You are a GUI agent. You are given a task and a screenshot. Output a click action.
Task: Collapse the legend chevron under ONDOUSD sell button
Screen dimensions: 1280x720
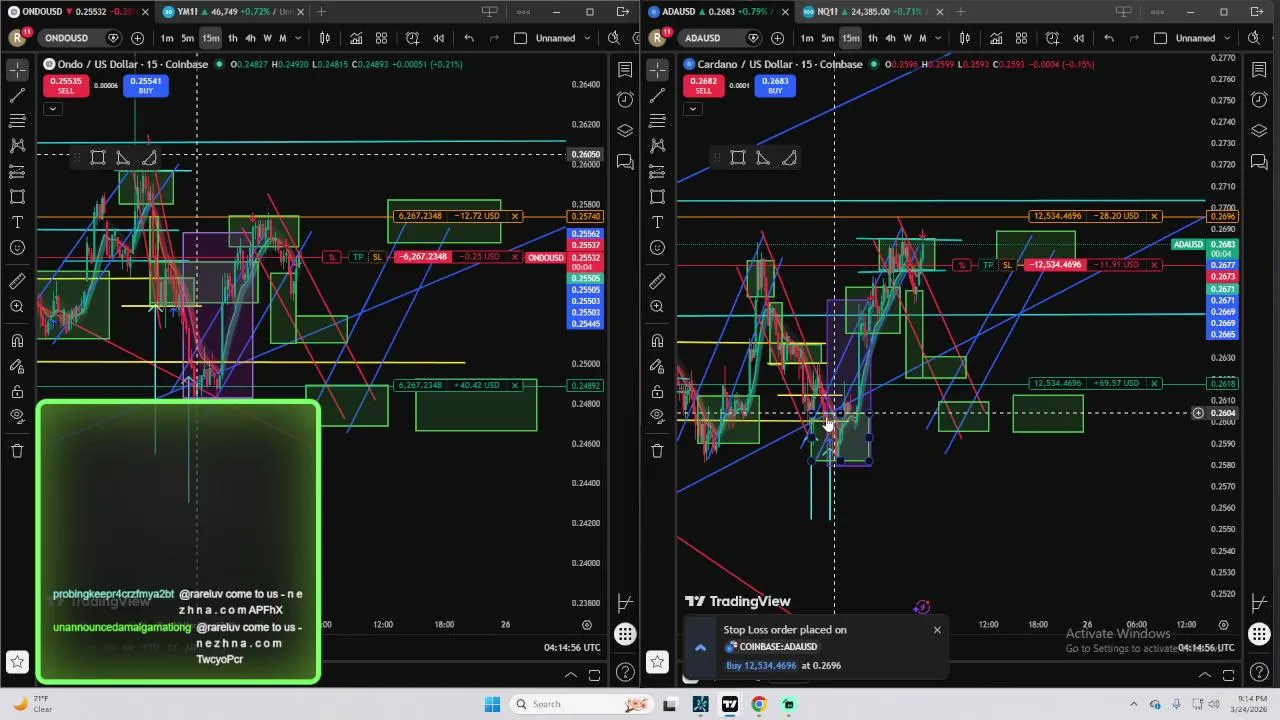tap(52, 109)
